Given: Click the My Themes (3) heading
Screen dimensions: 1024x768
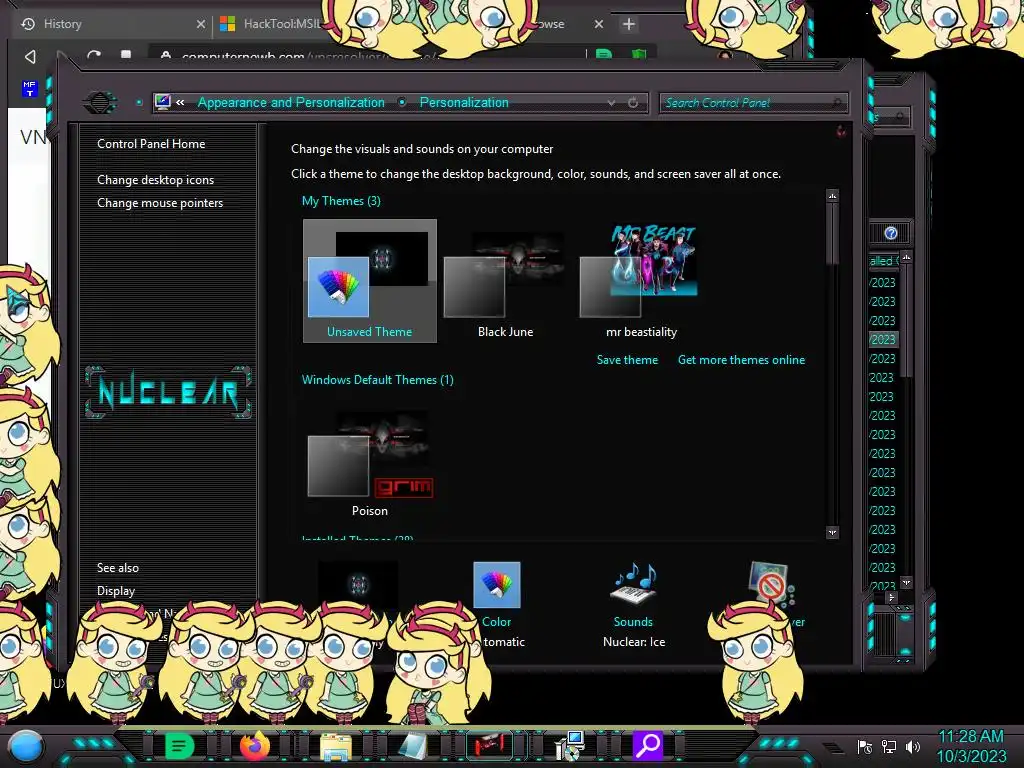Looking at the screenshot, I should (341, 200).
